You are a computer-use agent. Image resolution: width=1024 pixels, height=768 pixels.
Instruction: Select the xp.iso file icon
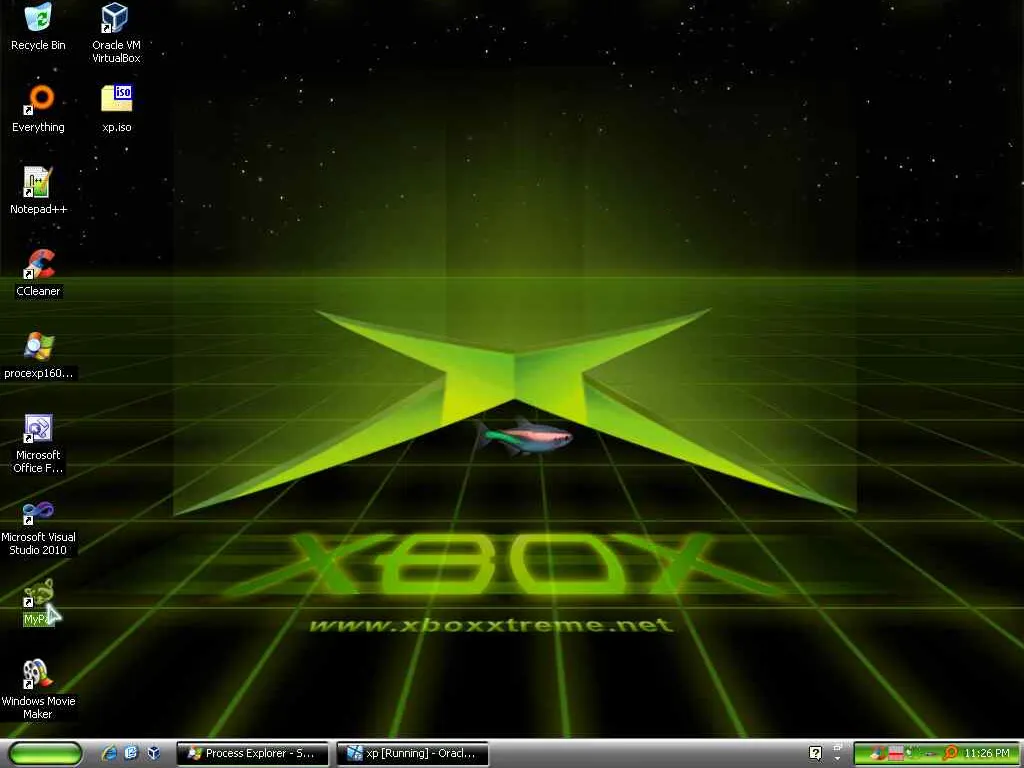click(x=116, y=108)
